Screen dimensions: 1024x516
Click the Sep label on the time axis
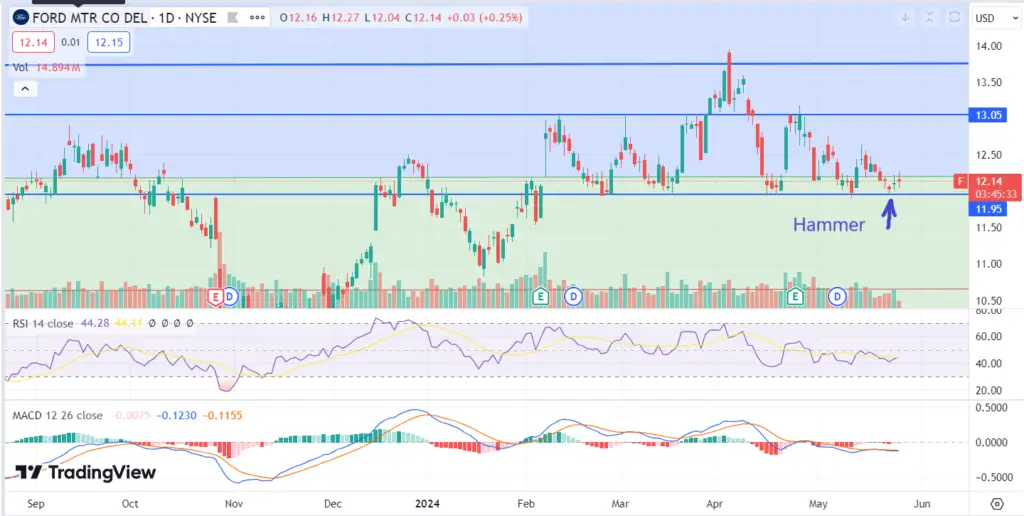point(37,504)
